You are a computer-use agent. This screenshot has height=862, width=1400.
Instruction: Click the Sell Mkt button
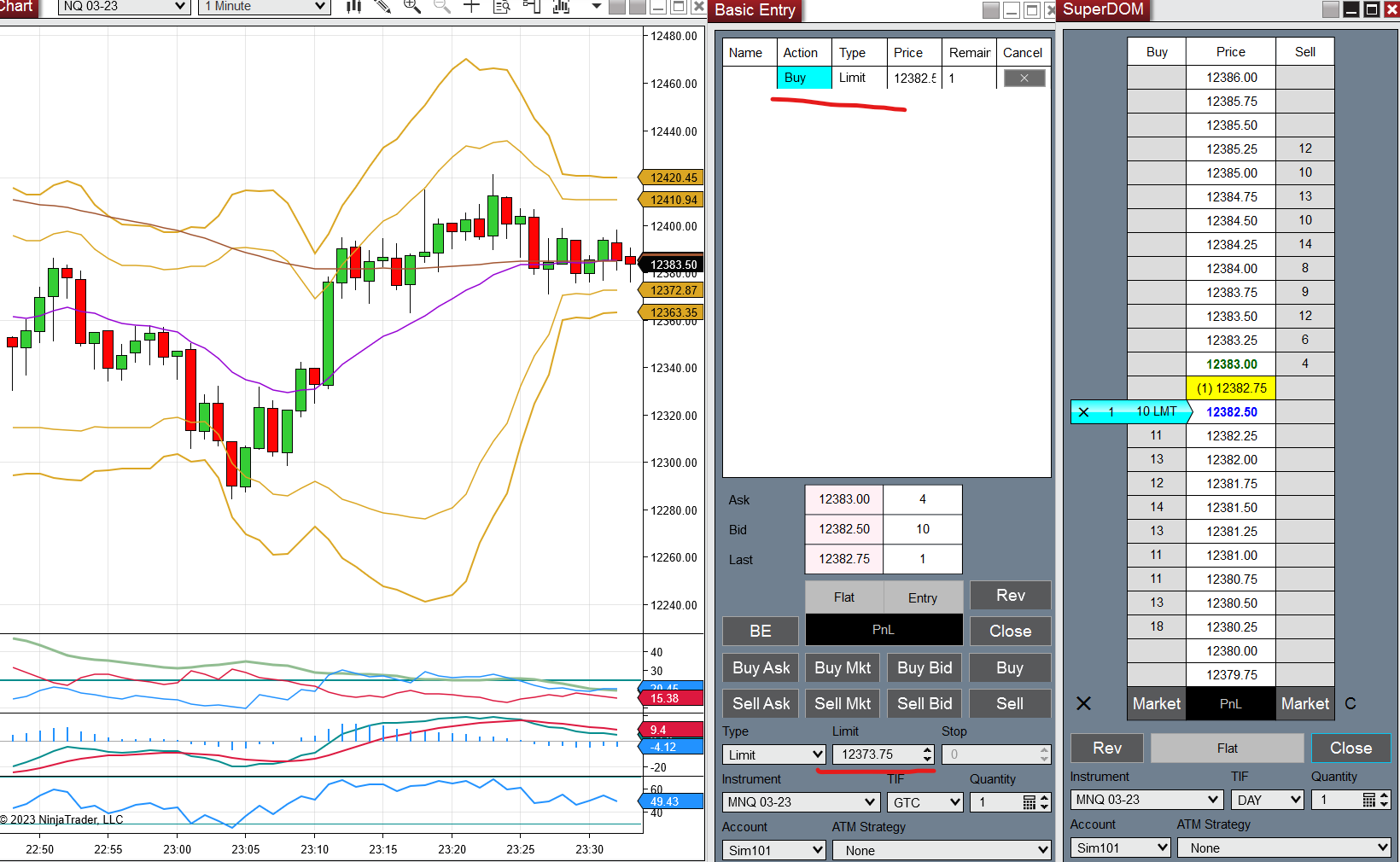[x=843, y=703]
